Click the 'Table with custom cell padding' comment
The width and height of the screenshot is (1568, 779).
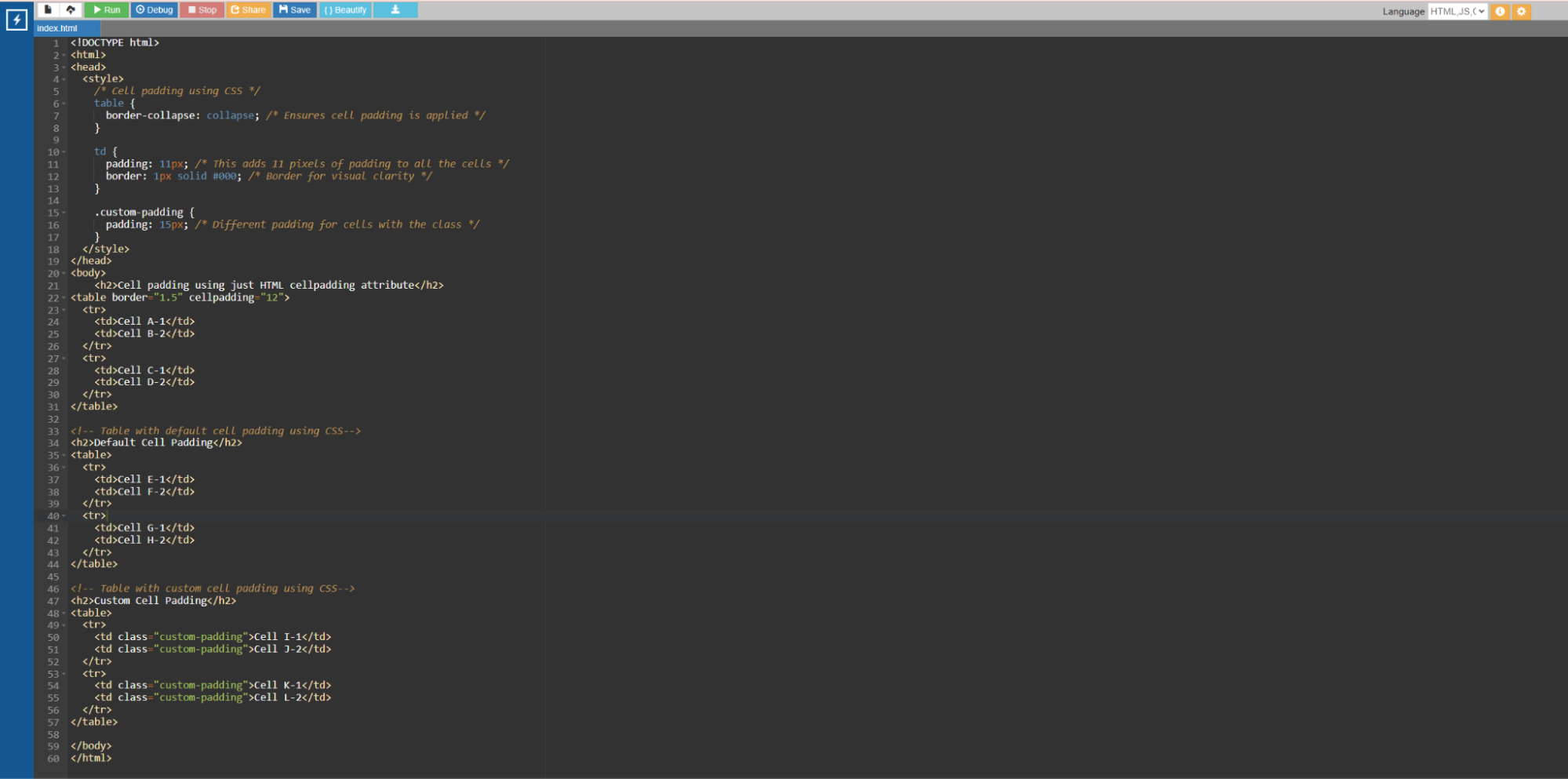(x=213, y=588)
